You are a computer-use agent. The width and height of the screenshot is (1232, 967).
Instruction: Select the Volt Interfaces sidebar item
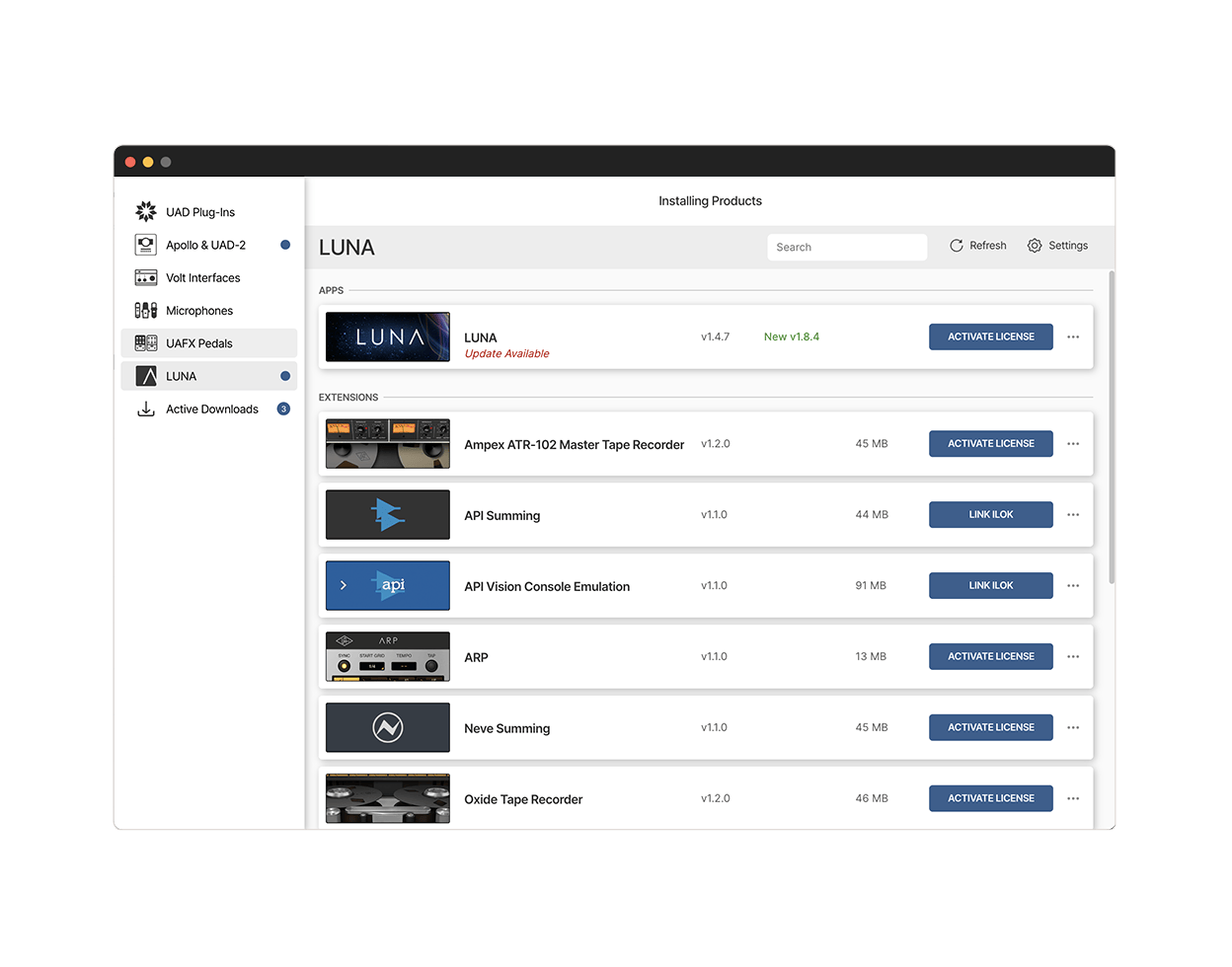tap(203, 278)
